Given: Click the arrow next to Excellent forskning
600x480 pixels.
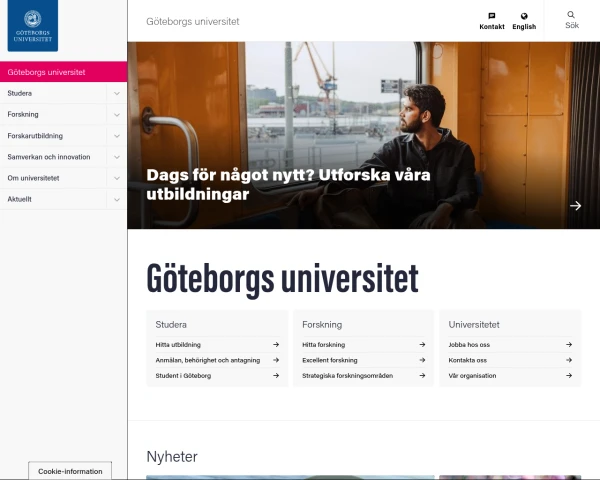Looking at the screenshot, I should click(x=422, y=360).
